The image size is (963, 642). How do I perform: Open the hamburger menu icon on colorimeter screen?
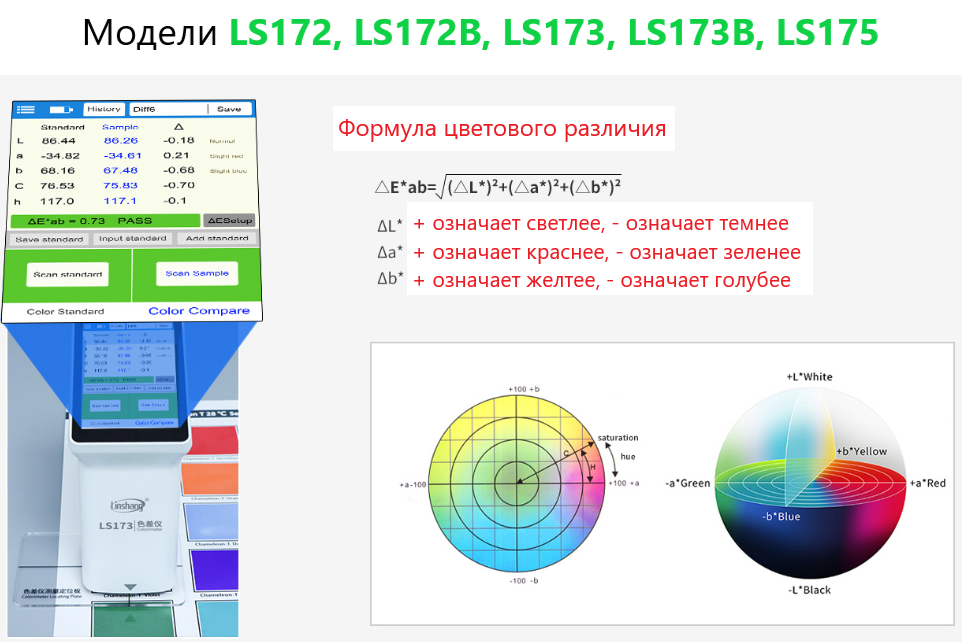coord(26,109)
